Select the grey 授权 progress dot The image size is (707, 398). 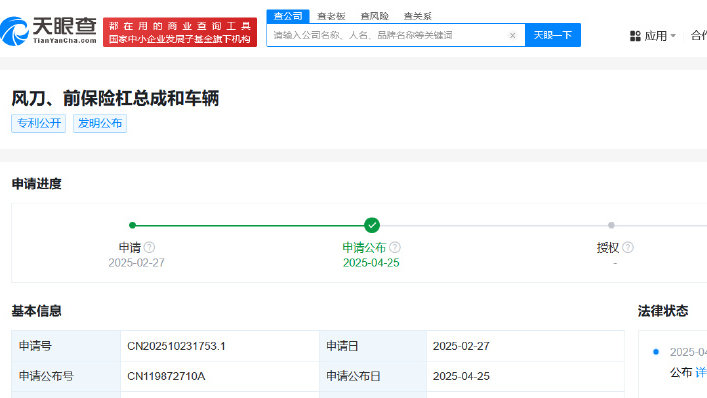(611, 225)
